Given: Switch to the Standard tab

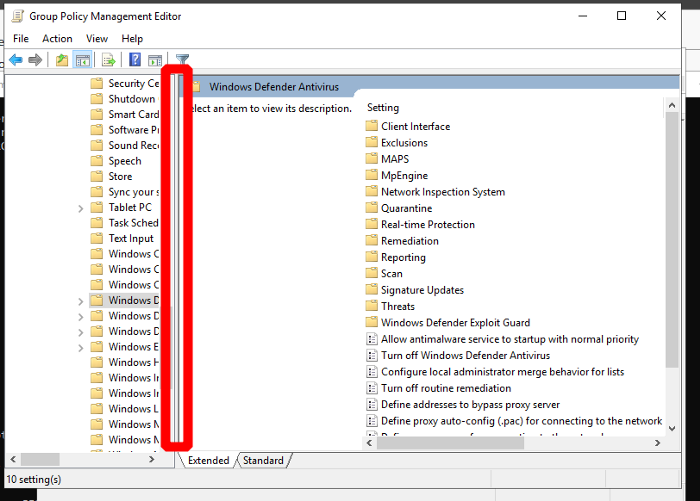Looking at the screenshot, I should [x=263, y=460].
